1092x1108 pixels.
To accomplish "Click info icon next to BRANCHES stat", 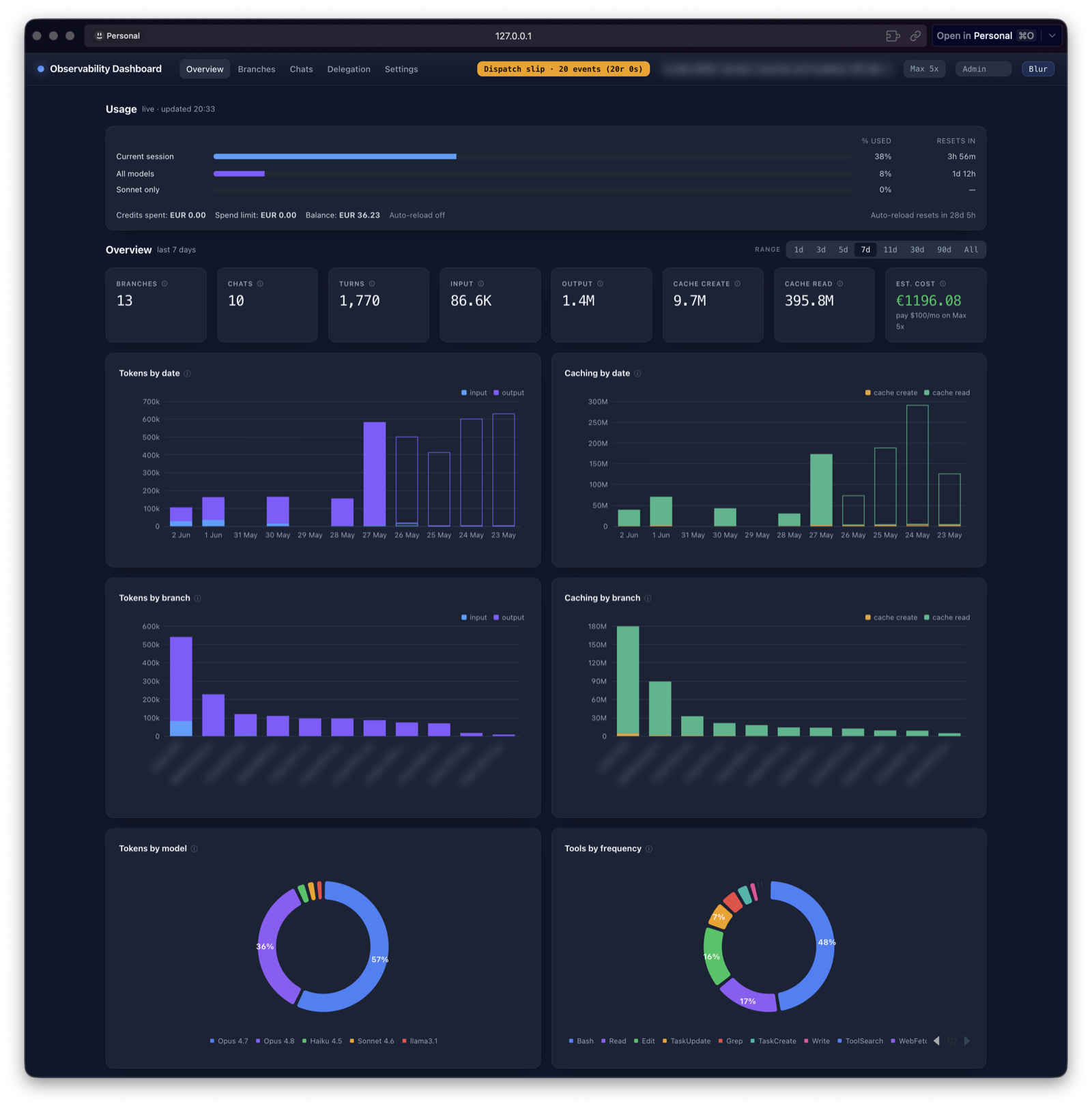I will pos(164,284).
